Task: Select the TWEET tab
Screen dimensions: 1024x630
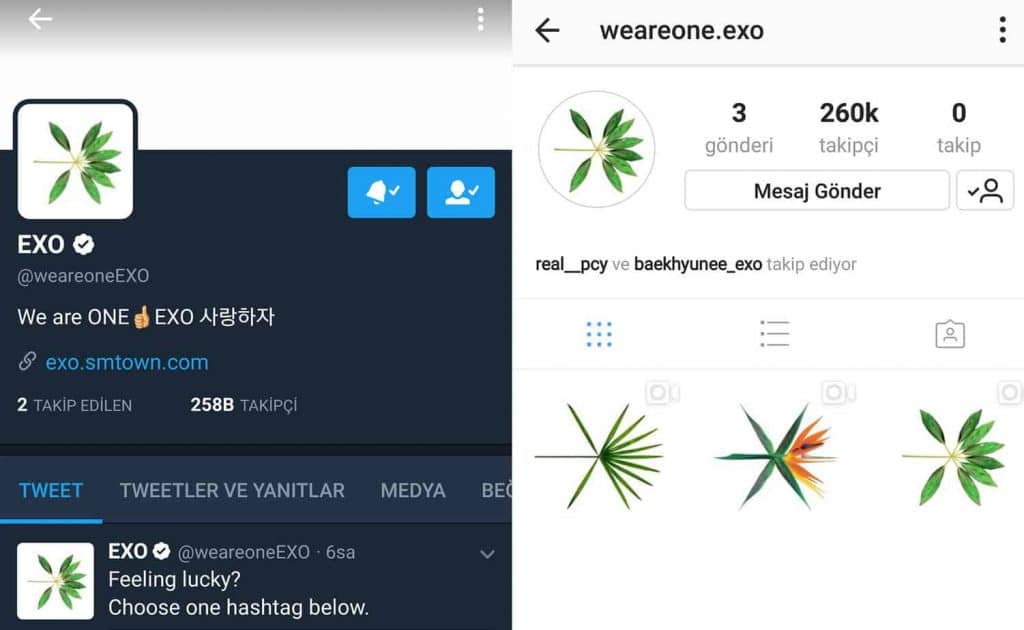Action: pyautogui.click(x=51, y=490)
